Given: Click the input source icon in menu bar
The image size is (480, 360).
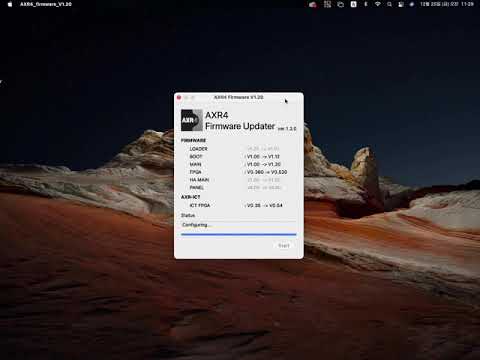Looking at the screenshot, I should coord(353,4).
